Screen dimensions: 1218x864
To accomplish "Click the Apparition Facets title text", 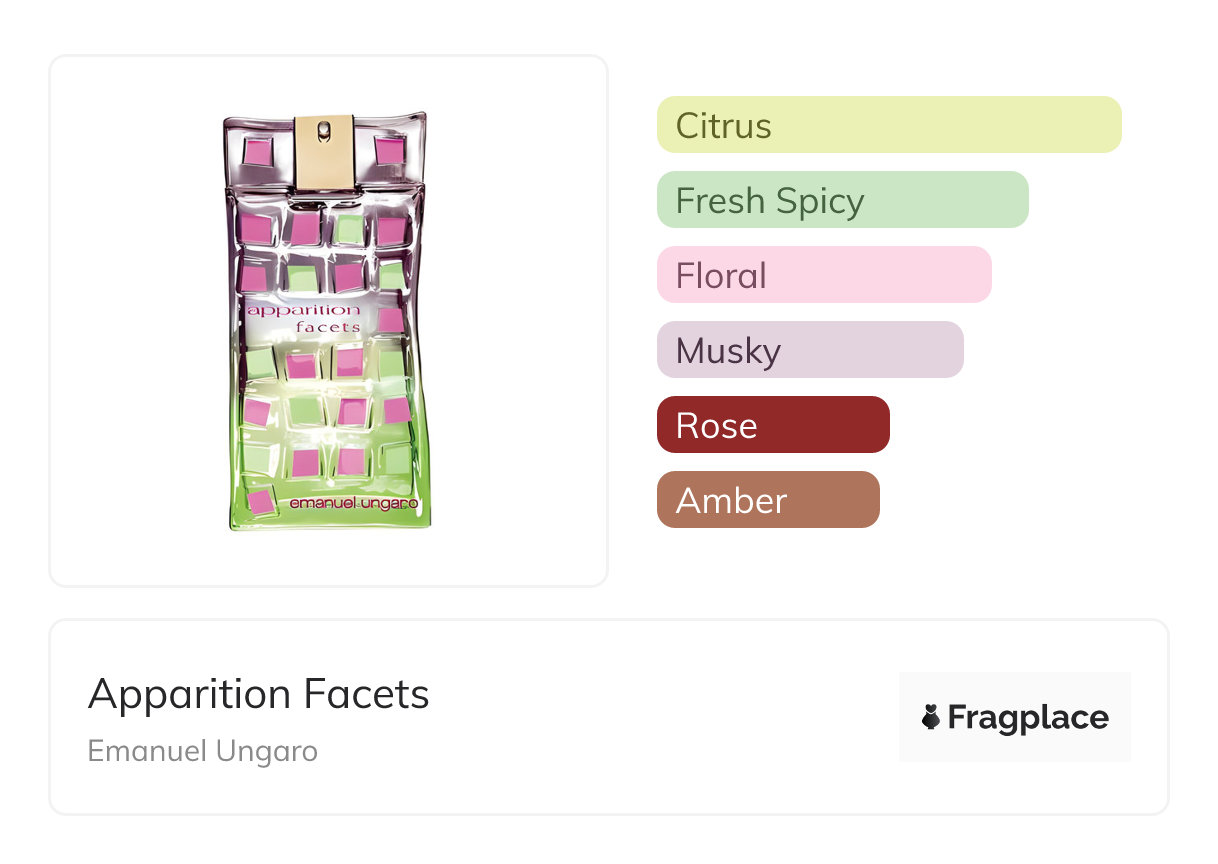I will 258,694.
